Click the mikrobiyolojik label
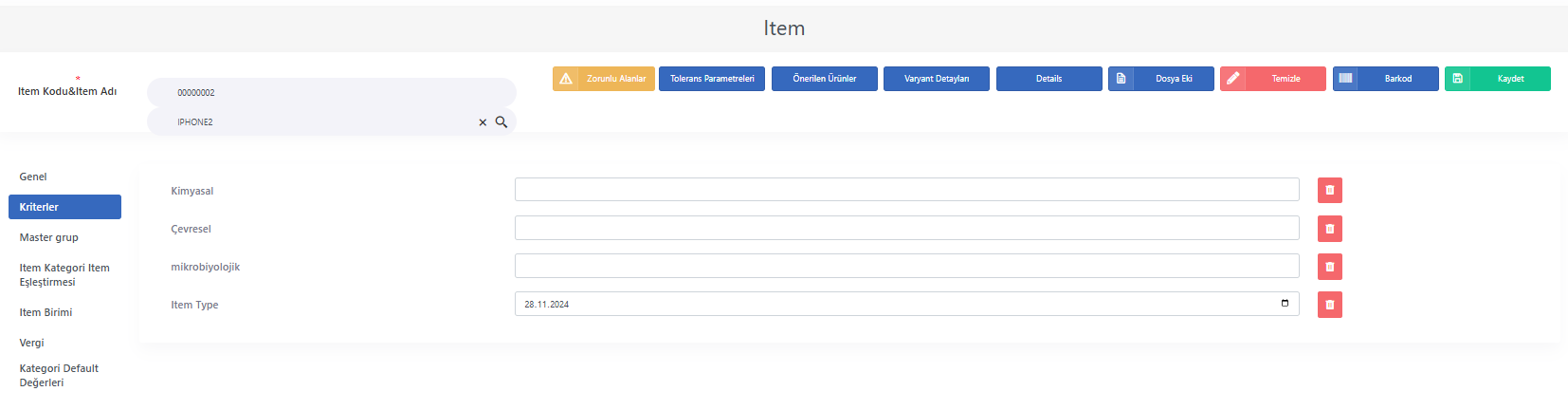The height and width of the screenshot is (410, 1568). point(206,267)
